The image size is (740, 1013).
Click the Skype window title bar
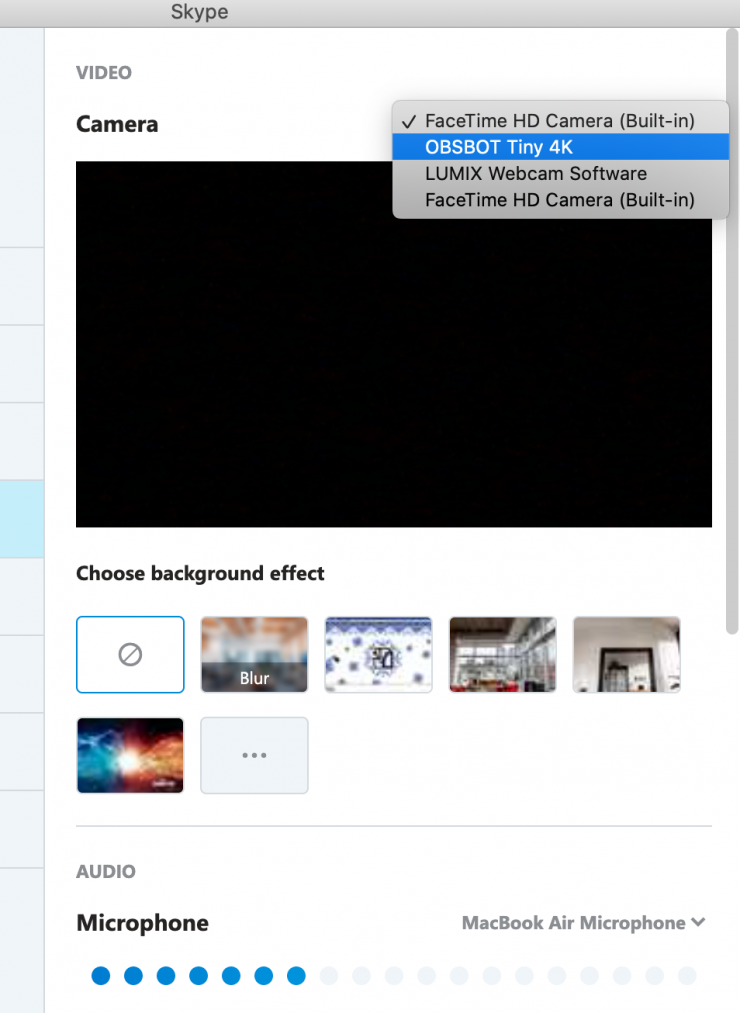coord(370,13)
